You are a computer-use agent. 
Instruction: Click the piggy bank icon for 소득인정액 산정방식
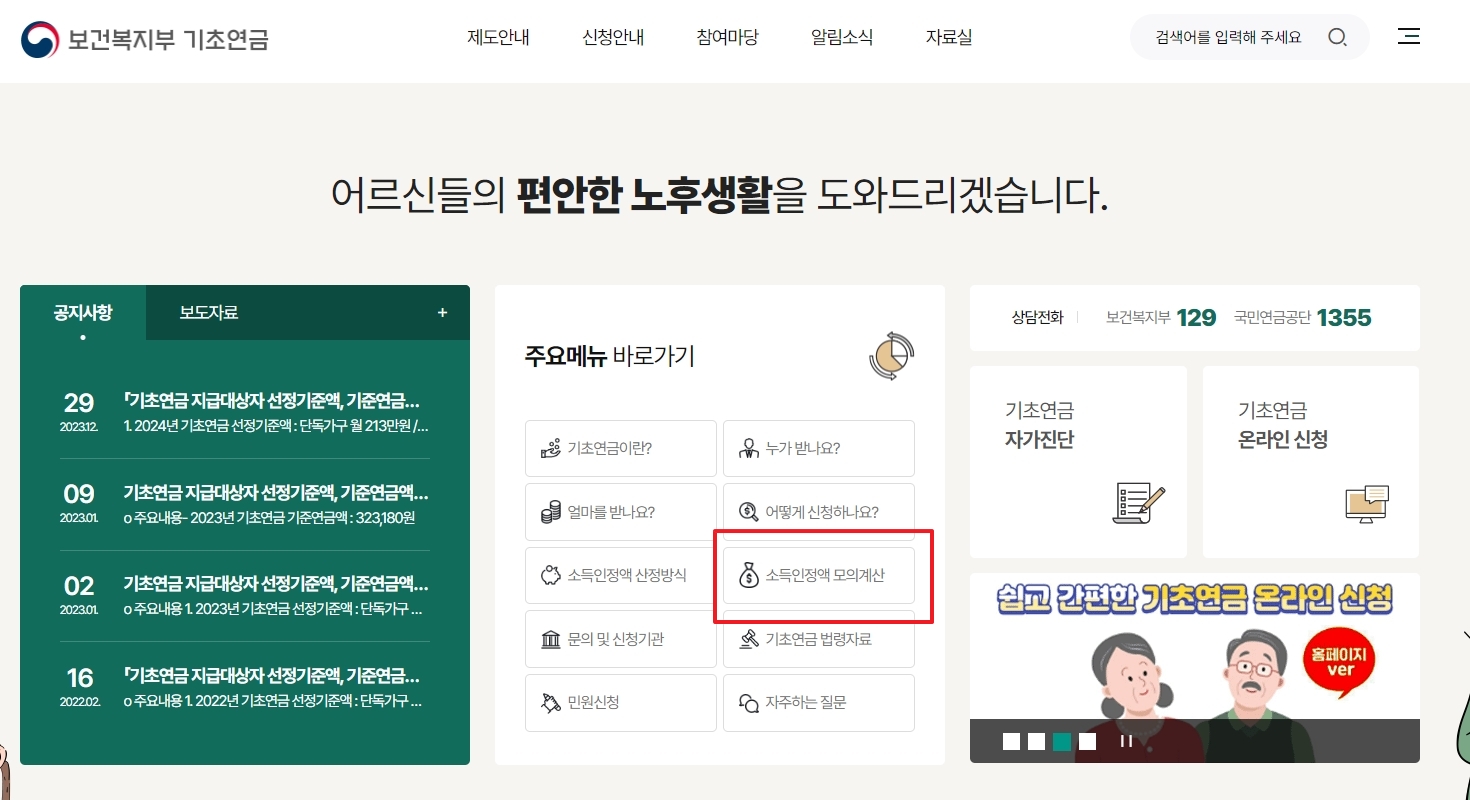[550, 575]
